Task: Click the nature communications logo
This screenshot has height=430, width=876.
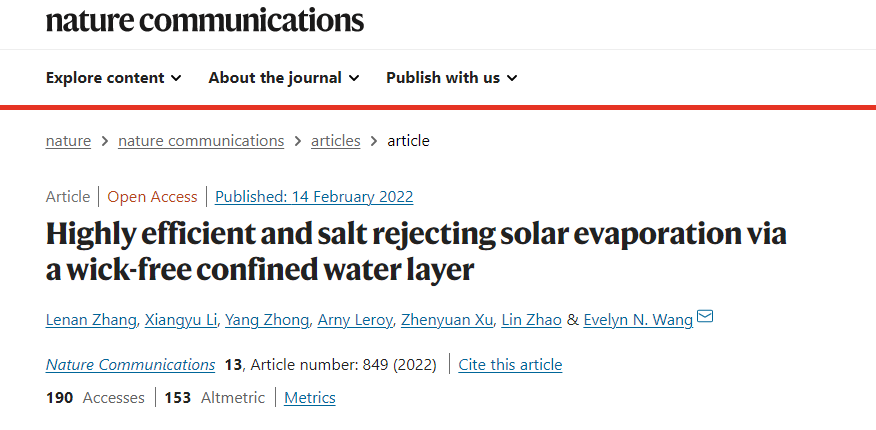Action: (x=205, y=19)
